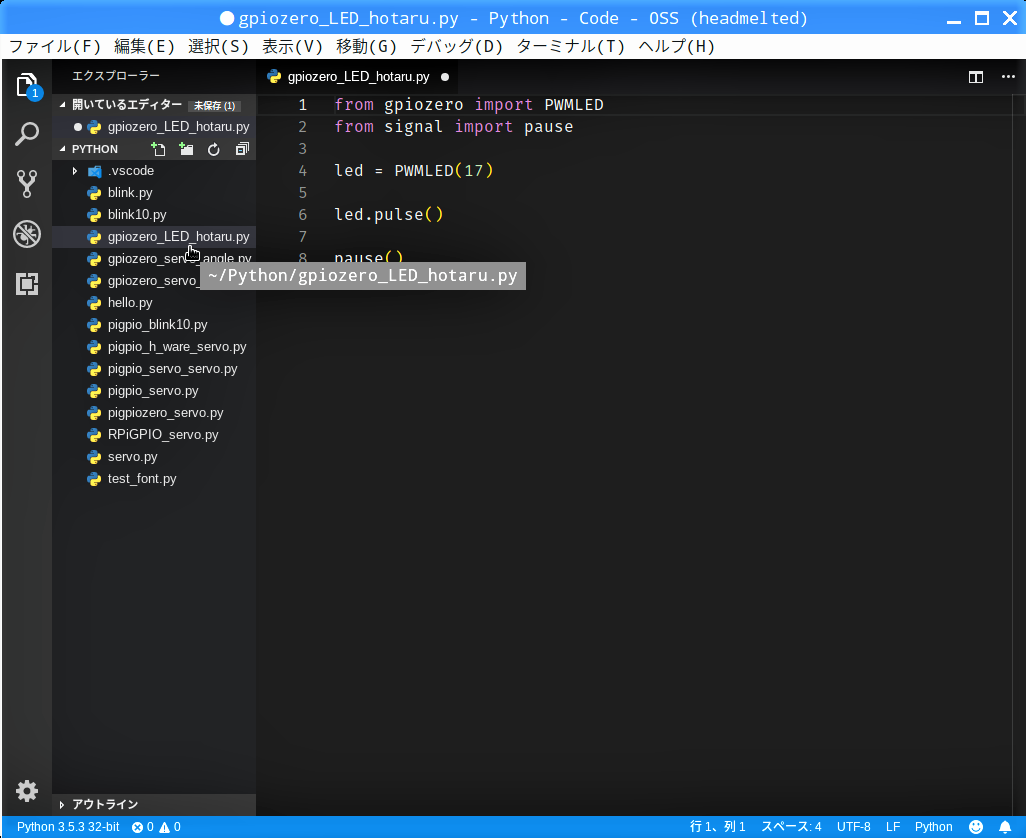Maximize the Code - OSS window
1026x838 pixels.
tap(982, 18)
